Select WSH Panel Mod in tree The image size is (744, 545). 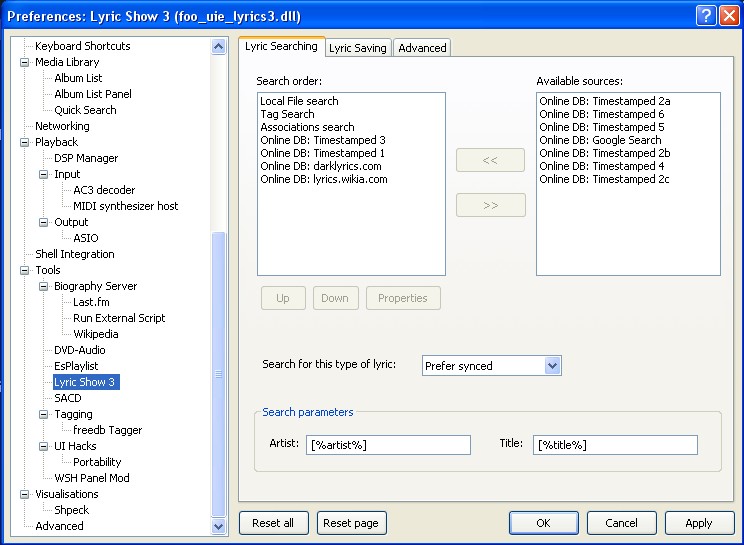92,478
